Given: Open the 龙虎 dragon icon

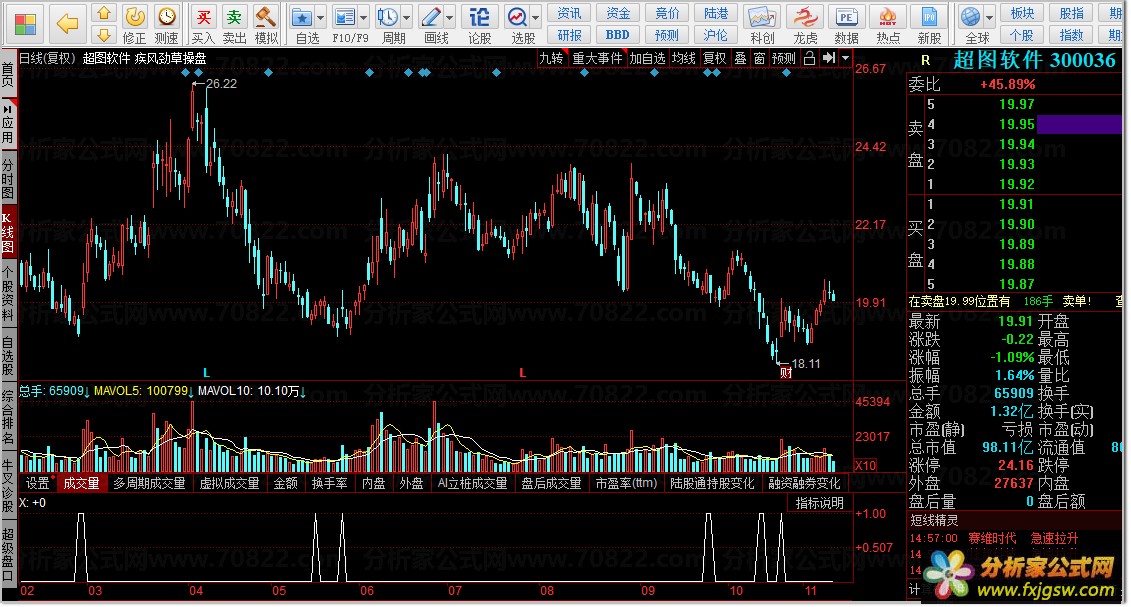Looking at the screenshot, I should coord(805,17).
